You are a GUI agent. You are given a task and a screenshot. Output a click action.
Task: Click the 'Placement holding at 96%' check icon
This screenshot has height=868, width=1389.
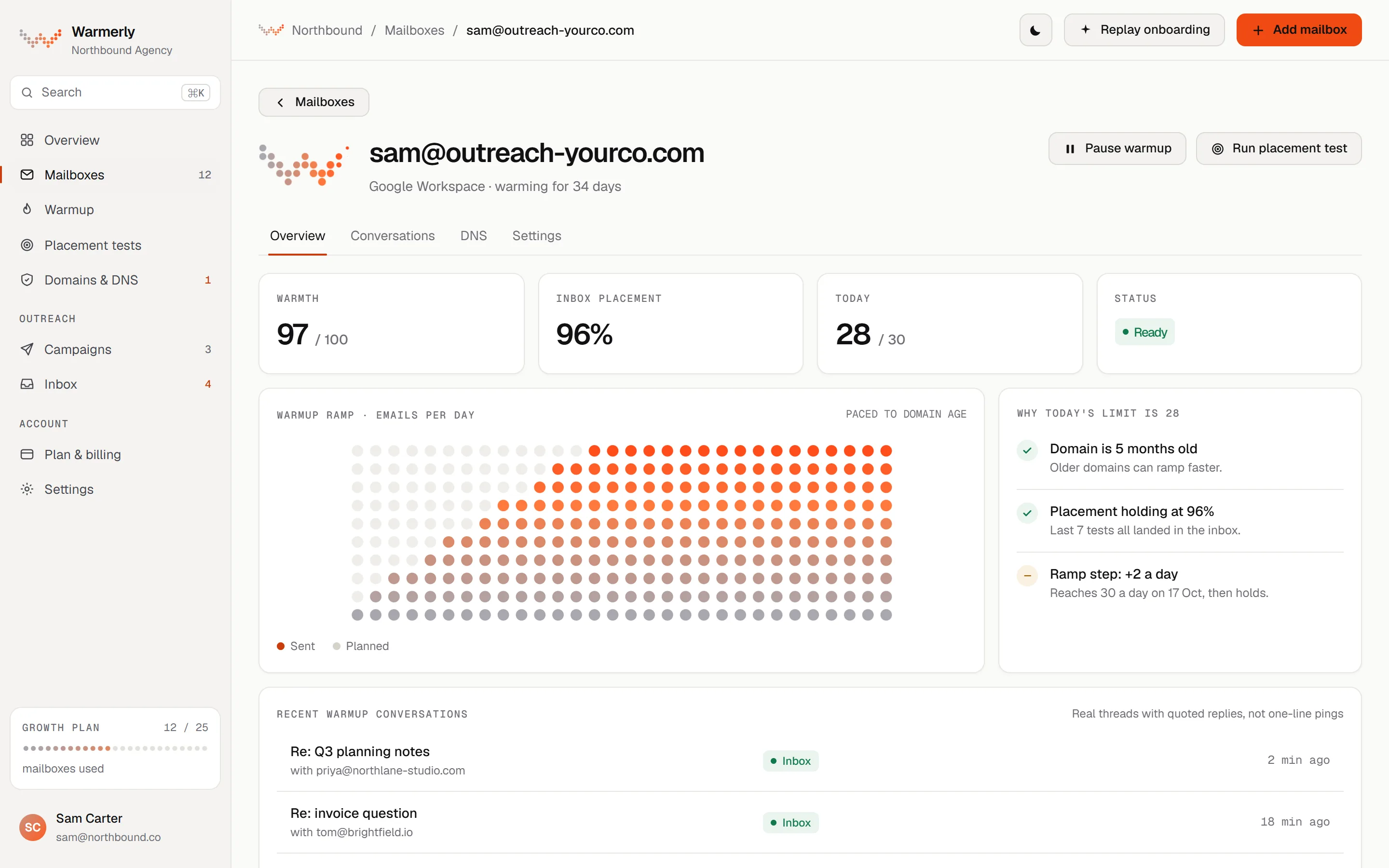(1027, 513)
